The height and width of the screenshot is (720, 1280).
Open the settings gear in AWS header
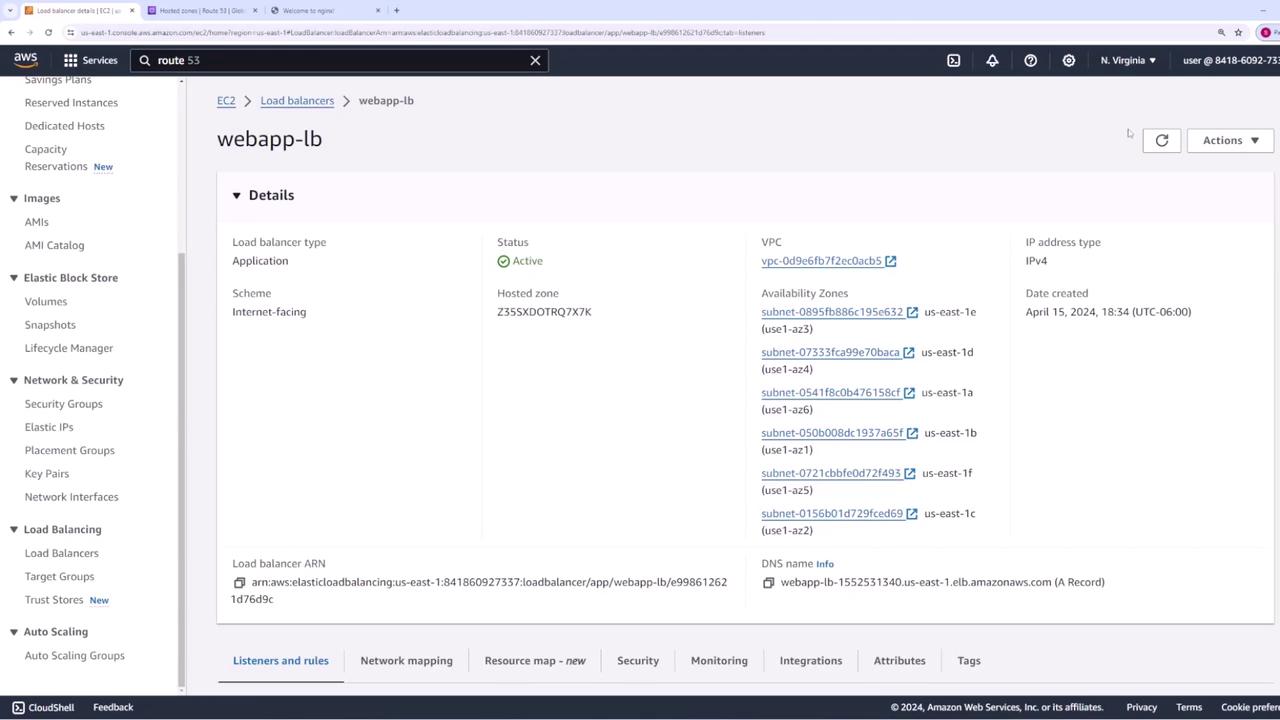pyautogui.click(x=1069, y=60)
